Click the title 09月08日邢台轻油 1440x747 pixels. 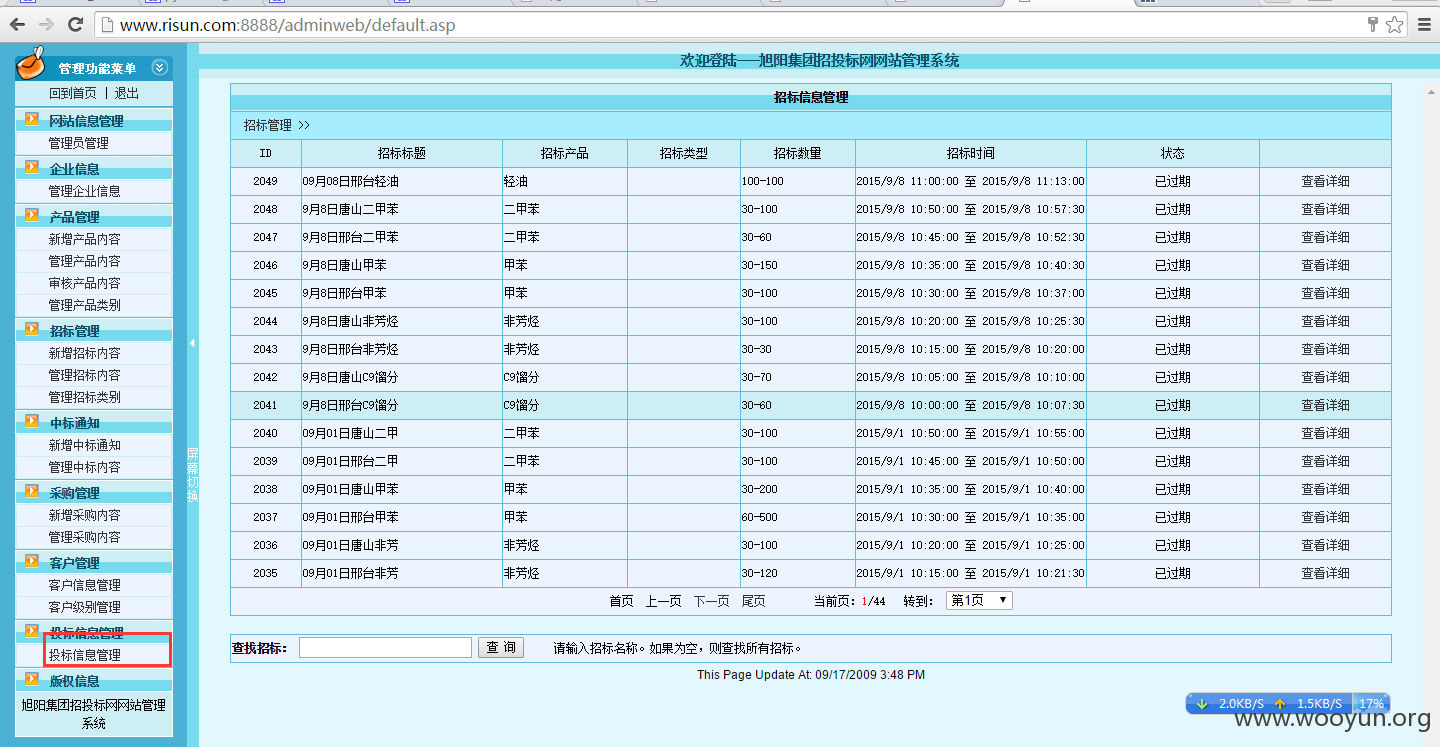click(350, 181)
